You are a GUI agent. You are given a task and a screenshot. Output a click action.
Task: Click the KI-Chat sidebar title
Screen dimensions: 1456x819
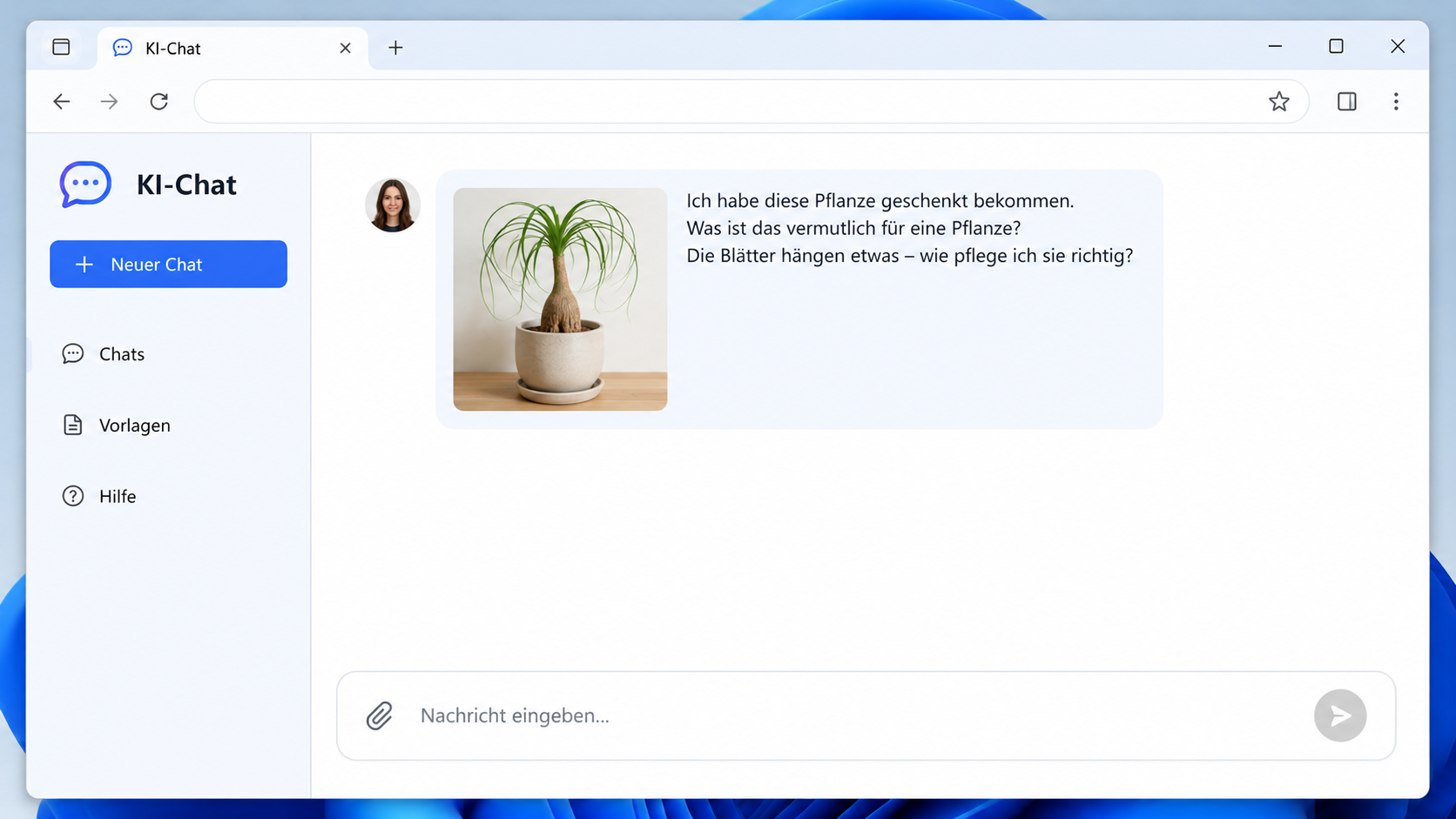click(x=186, y=185)
